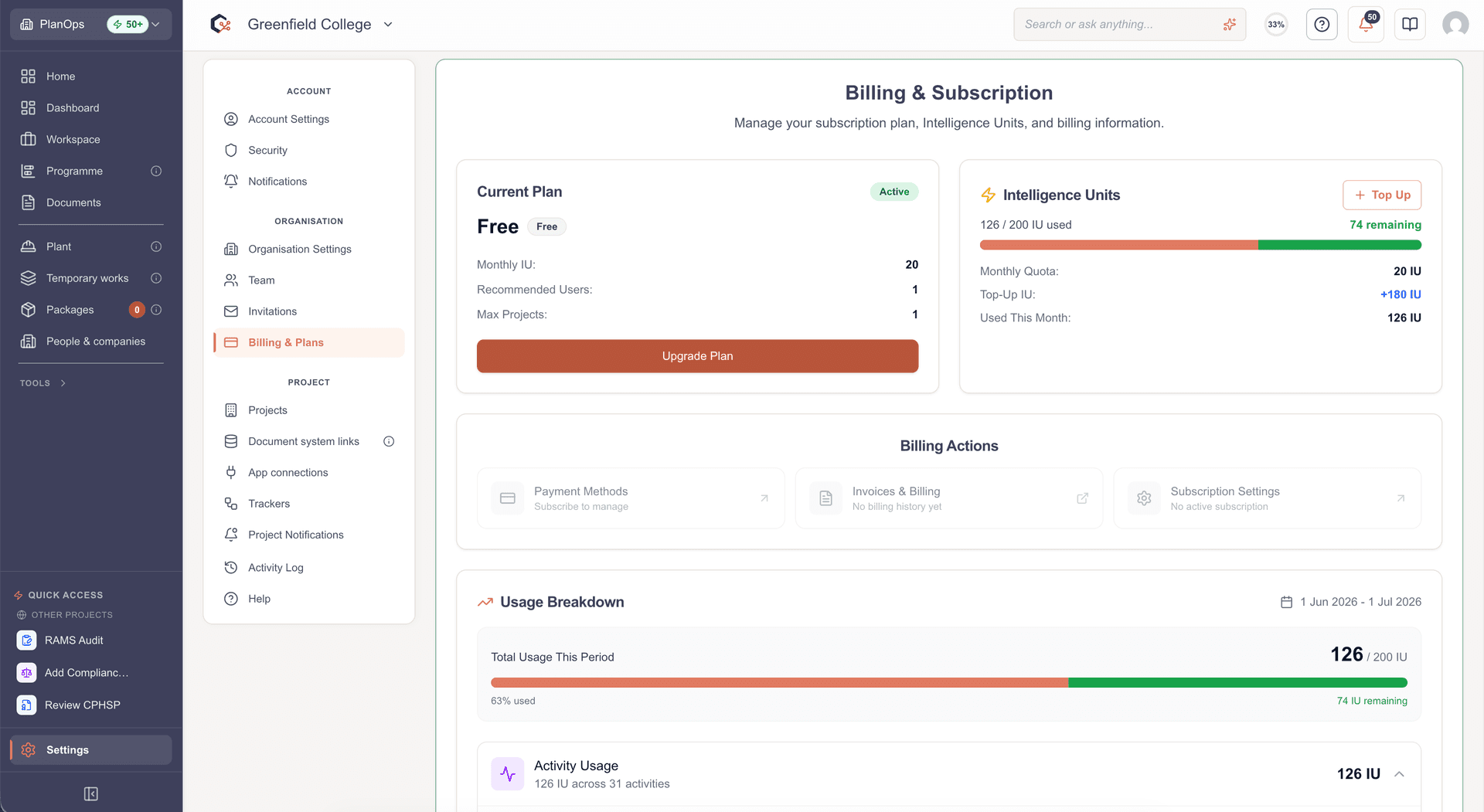Open the Greenfield College project dropdown chevron
This screenshot has width=1484, height=812.
pyautogui.click(x=388, y=25)
